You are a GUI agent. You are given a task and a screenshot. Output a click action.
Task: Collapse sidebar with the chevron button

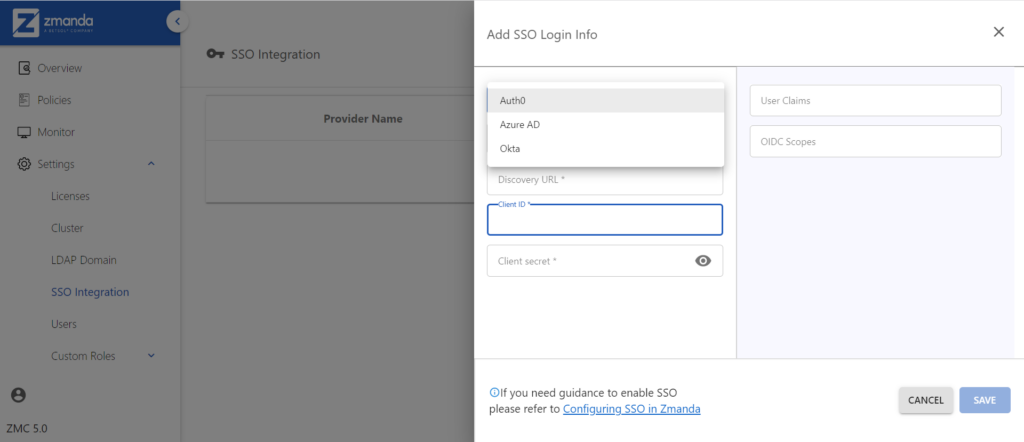176,22
